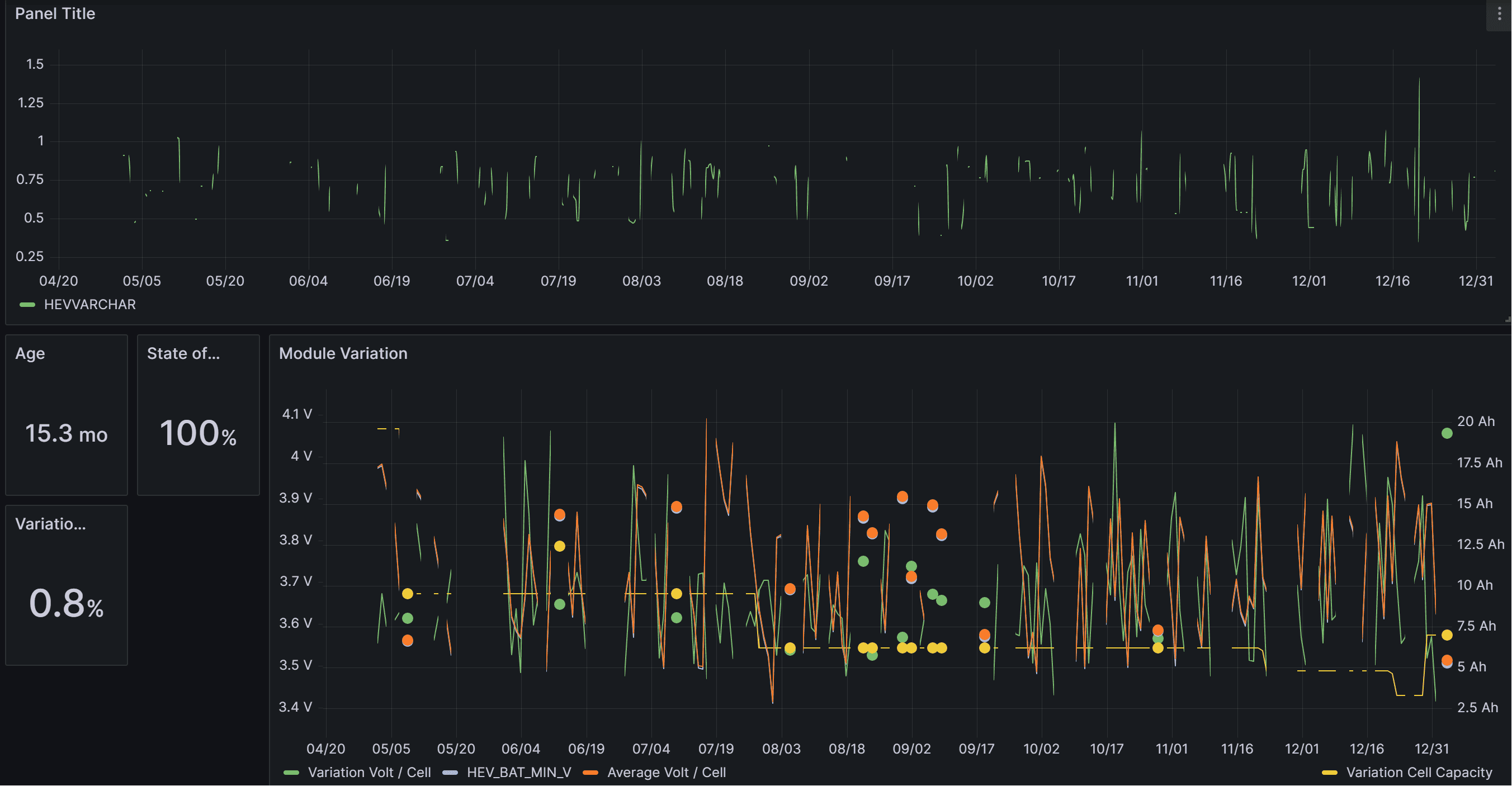Screen dimensions: 1512x786
Task: Toggle HEV_BAT_MIN_V series in legend
Action: click(518, 773)
